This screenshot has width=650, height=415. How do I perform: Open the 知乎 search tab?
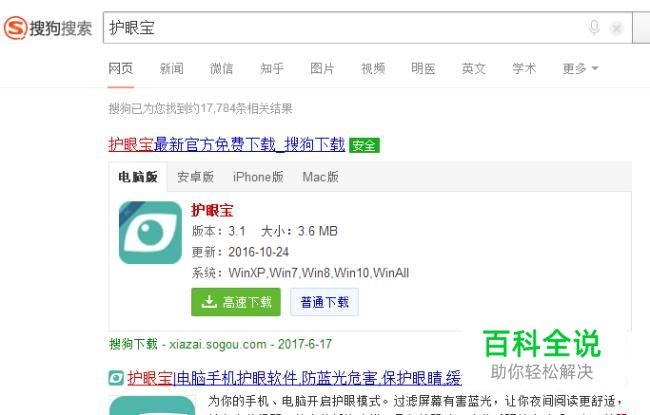pyautogui.click(x=272, y=68)
